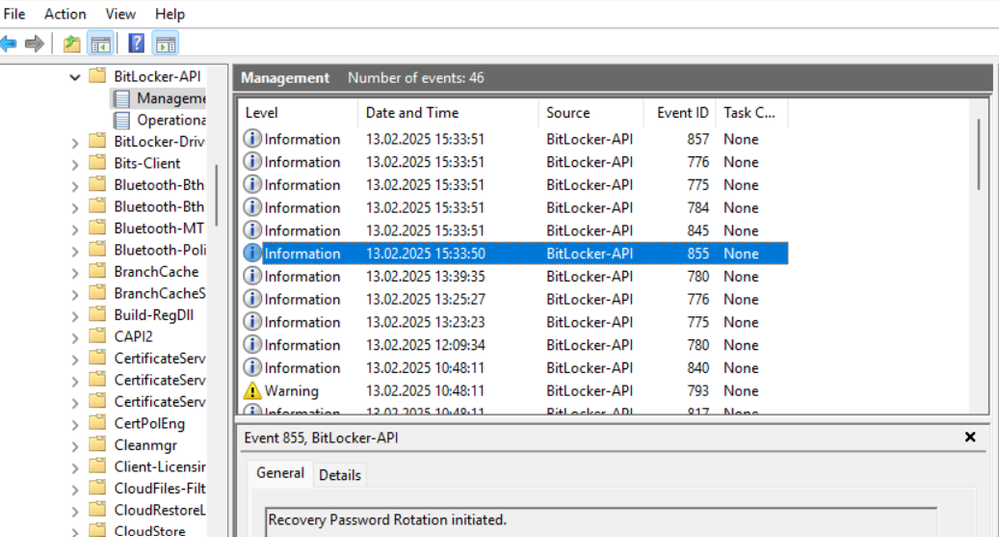Open Help via the question mark icon
The height and width of the screenshot is (537, 999).
point(136,44)
